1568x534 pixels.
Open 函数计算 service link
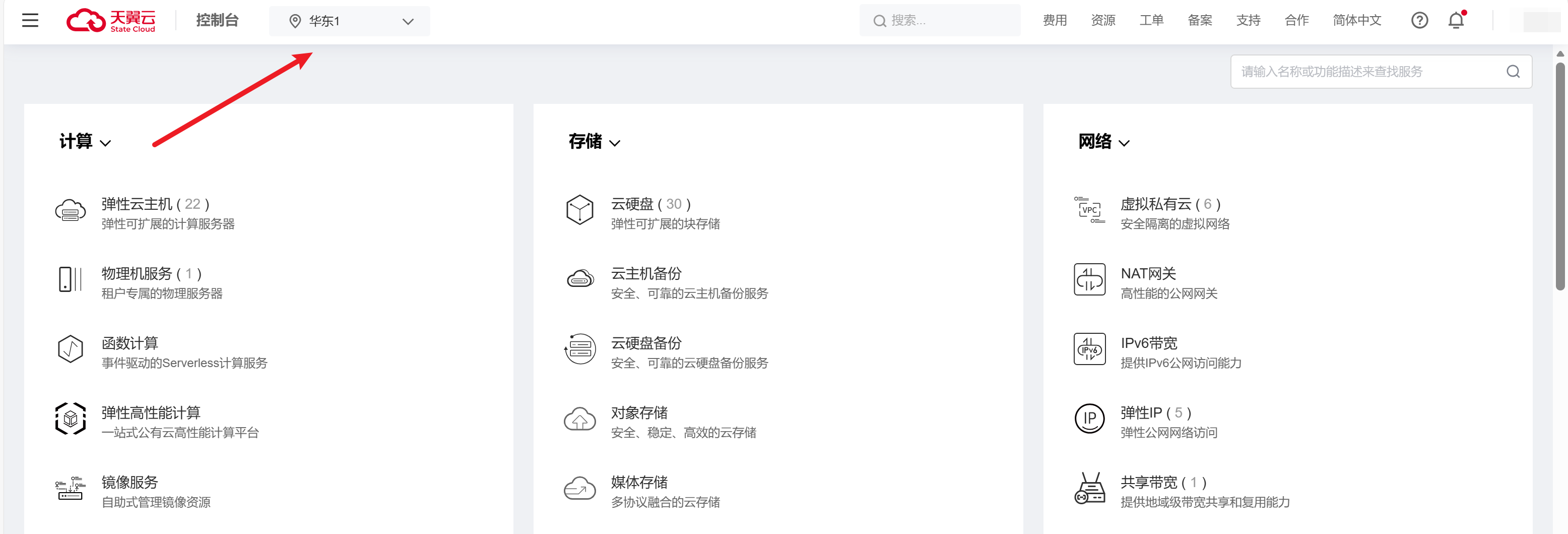coord(129,343)
